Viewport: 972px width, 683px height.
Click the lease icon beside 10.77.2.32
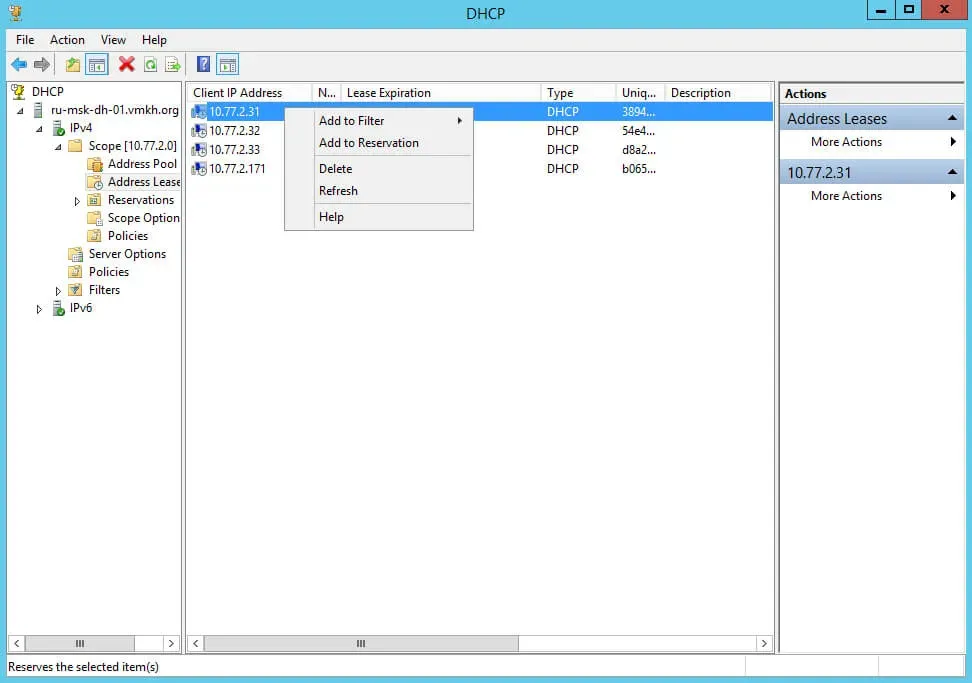199,131
